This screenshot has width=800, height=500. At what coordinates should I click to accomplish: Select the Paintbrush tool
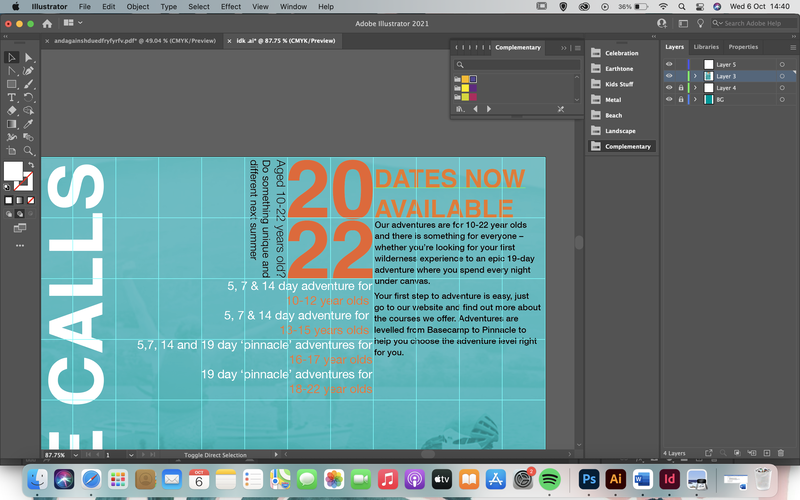29,84
